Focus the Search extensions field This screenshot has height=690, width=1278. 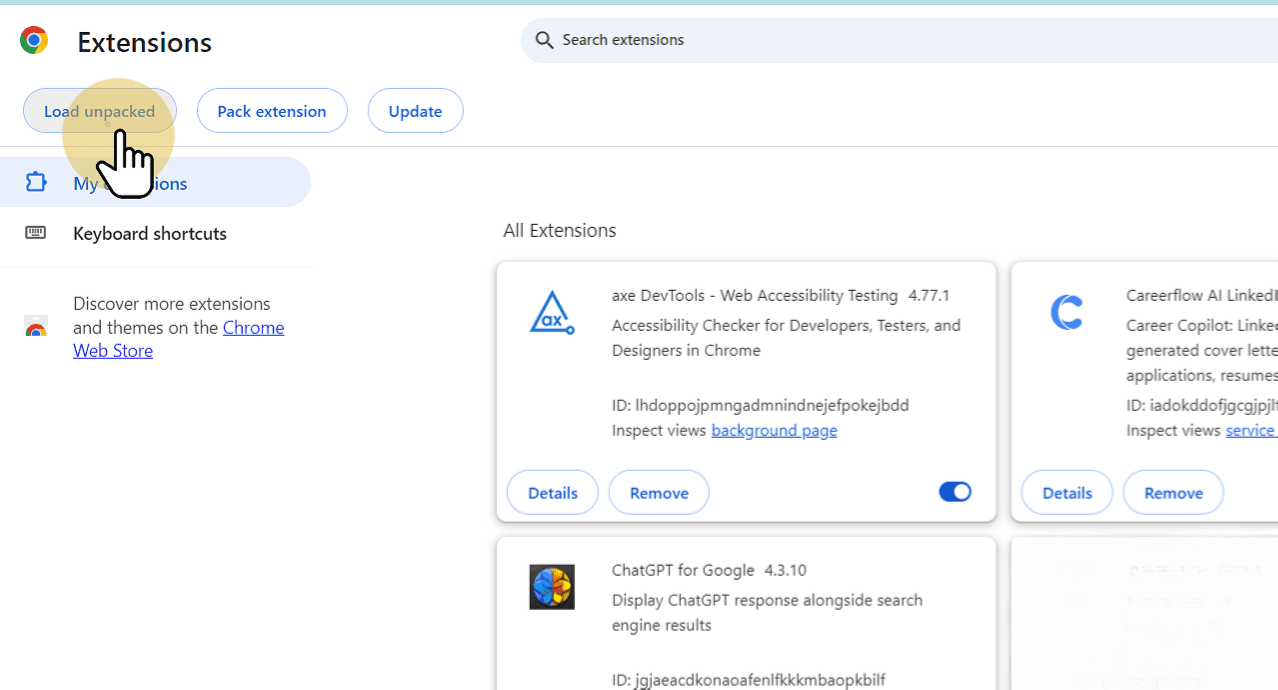[x=899, y=40]
